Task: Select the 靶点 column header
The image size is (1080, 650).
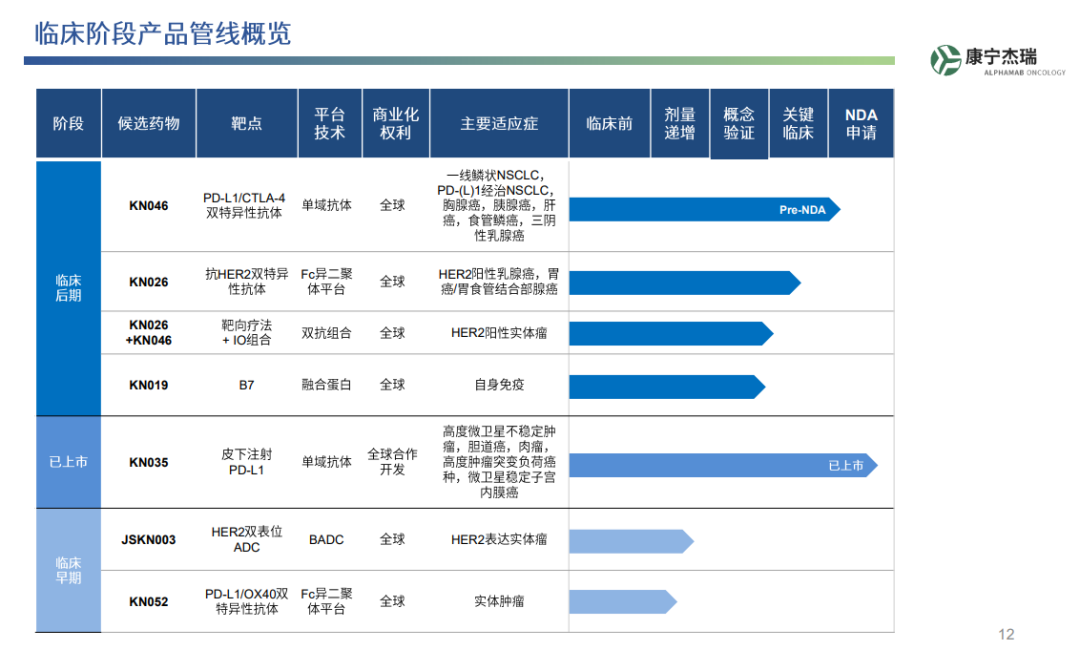Action: click(247, 123)
